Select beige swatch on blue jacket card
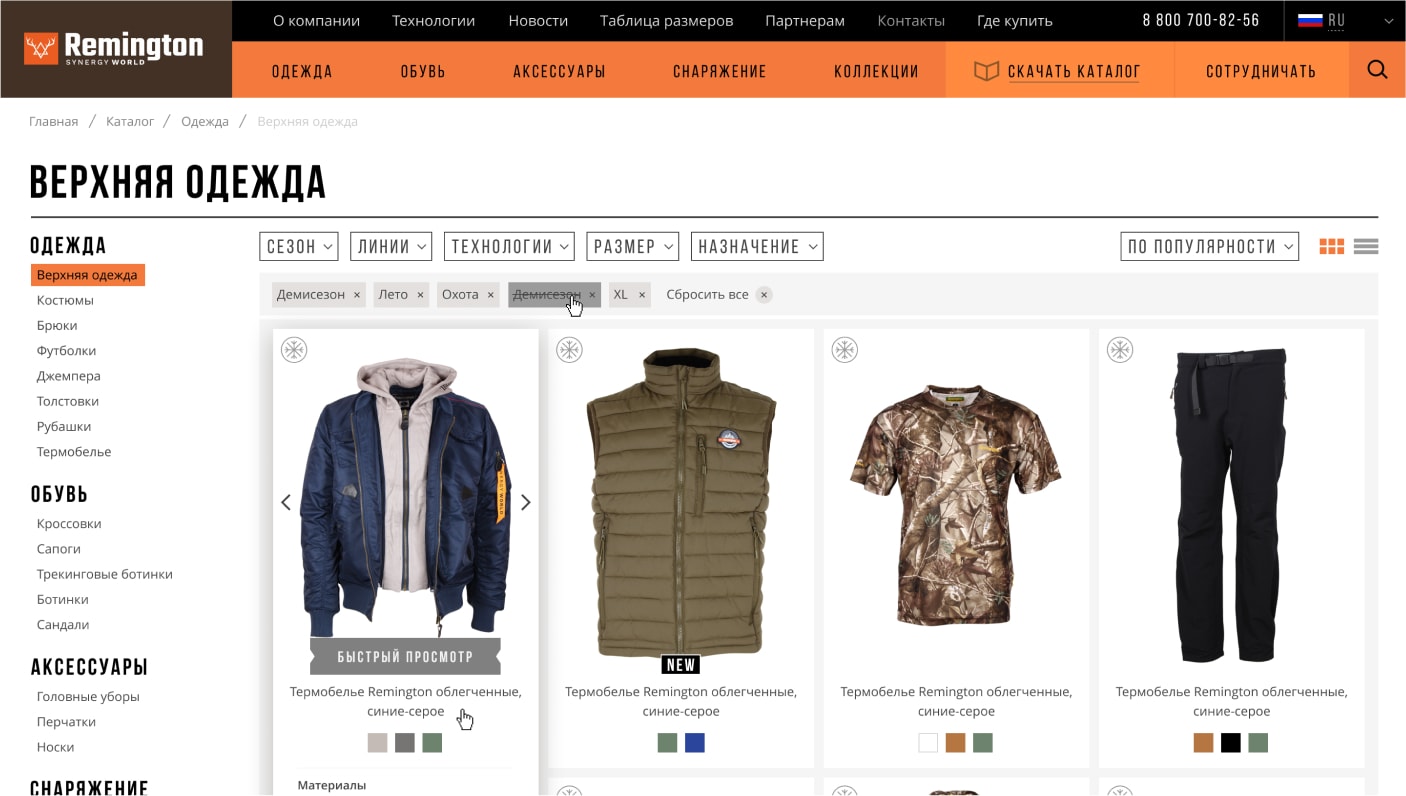 (377, 743)
